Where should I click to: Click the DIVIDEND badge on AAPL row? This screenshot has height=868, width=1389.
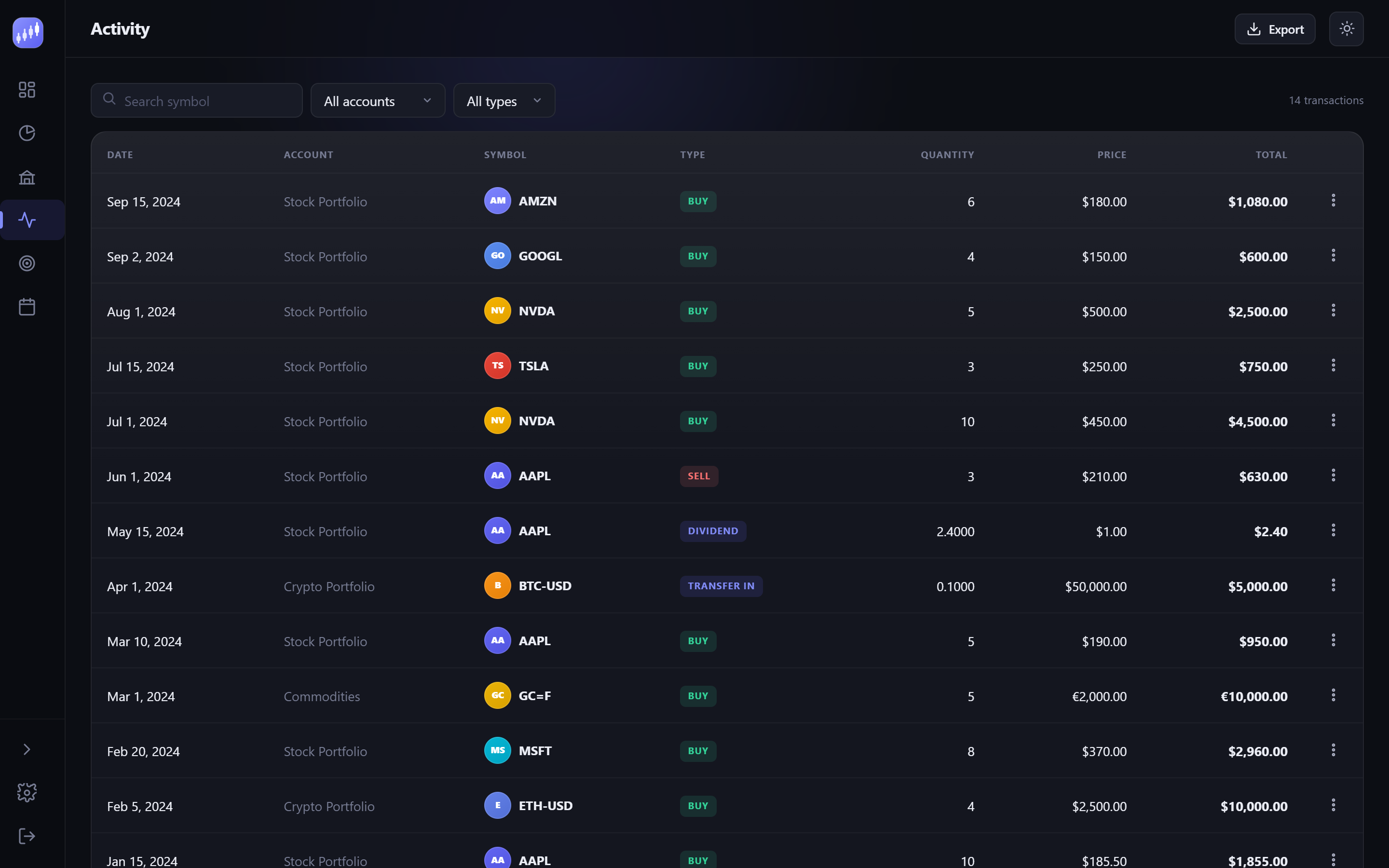[x=713, y=531]
